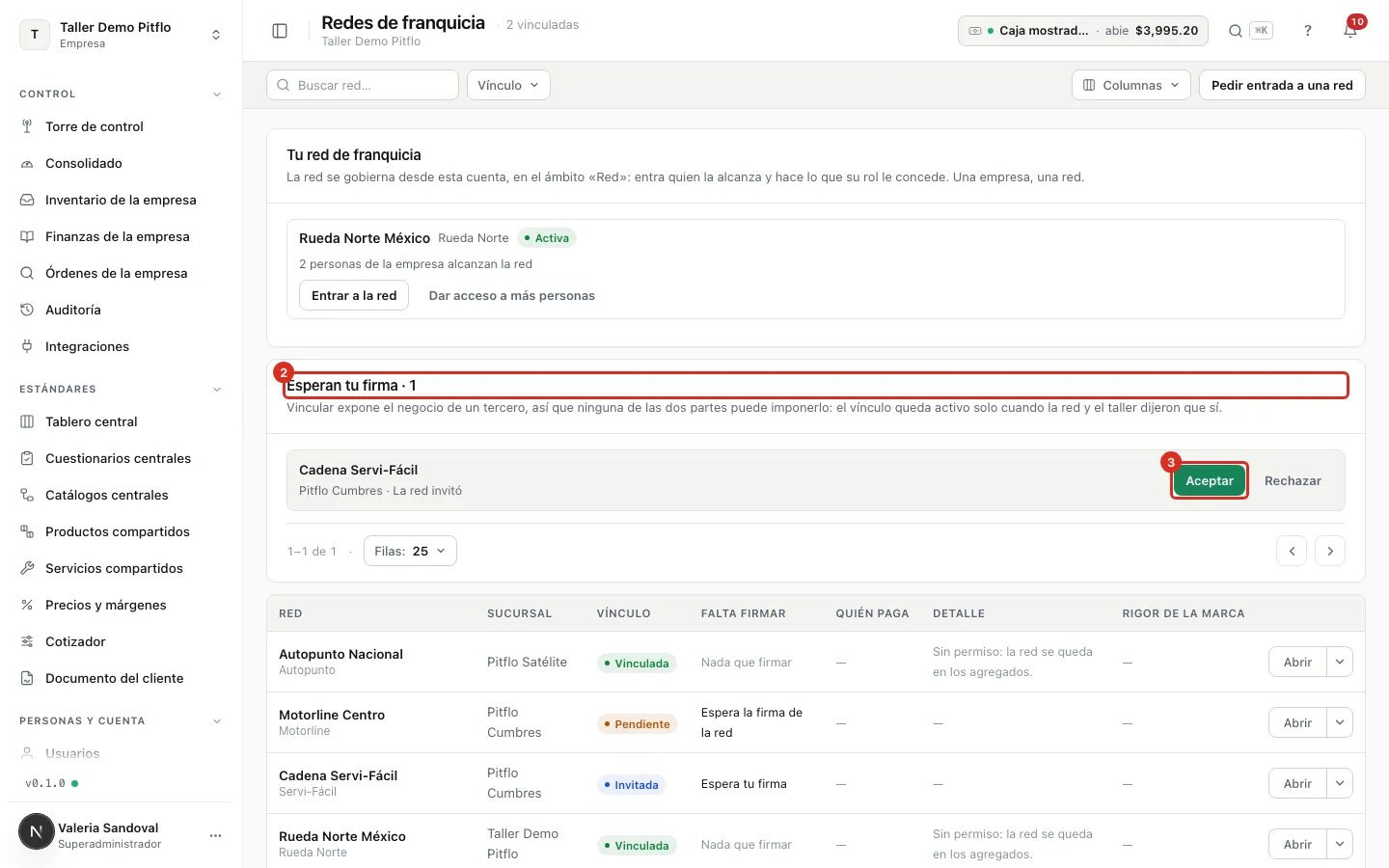Expand Abrir options for Autopunto Nacional
This screenshot has width=1389, height=868.
coord(1340,662)
